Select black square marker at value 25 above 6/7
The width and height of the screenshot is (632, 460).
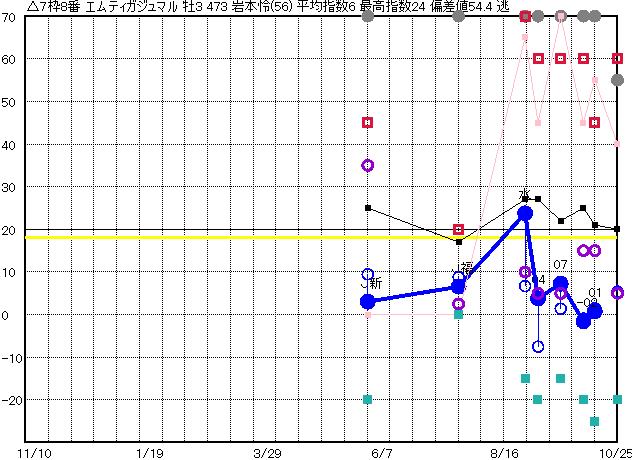[367, 208]
